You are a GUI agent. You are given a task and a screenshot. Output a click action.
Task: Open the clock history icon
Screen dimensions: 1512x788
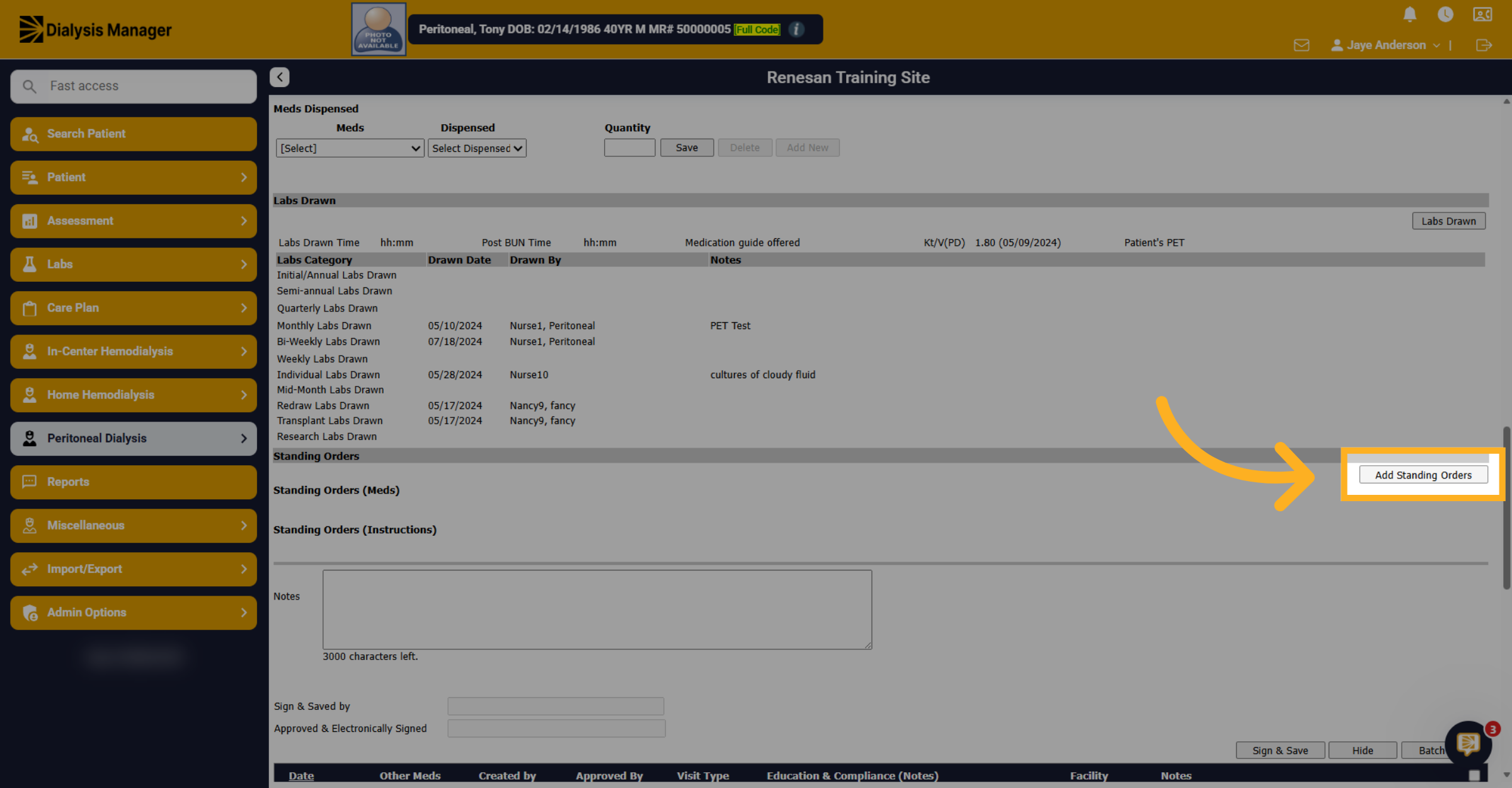[x=1445, y=14]
